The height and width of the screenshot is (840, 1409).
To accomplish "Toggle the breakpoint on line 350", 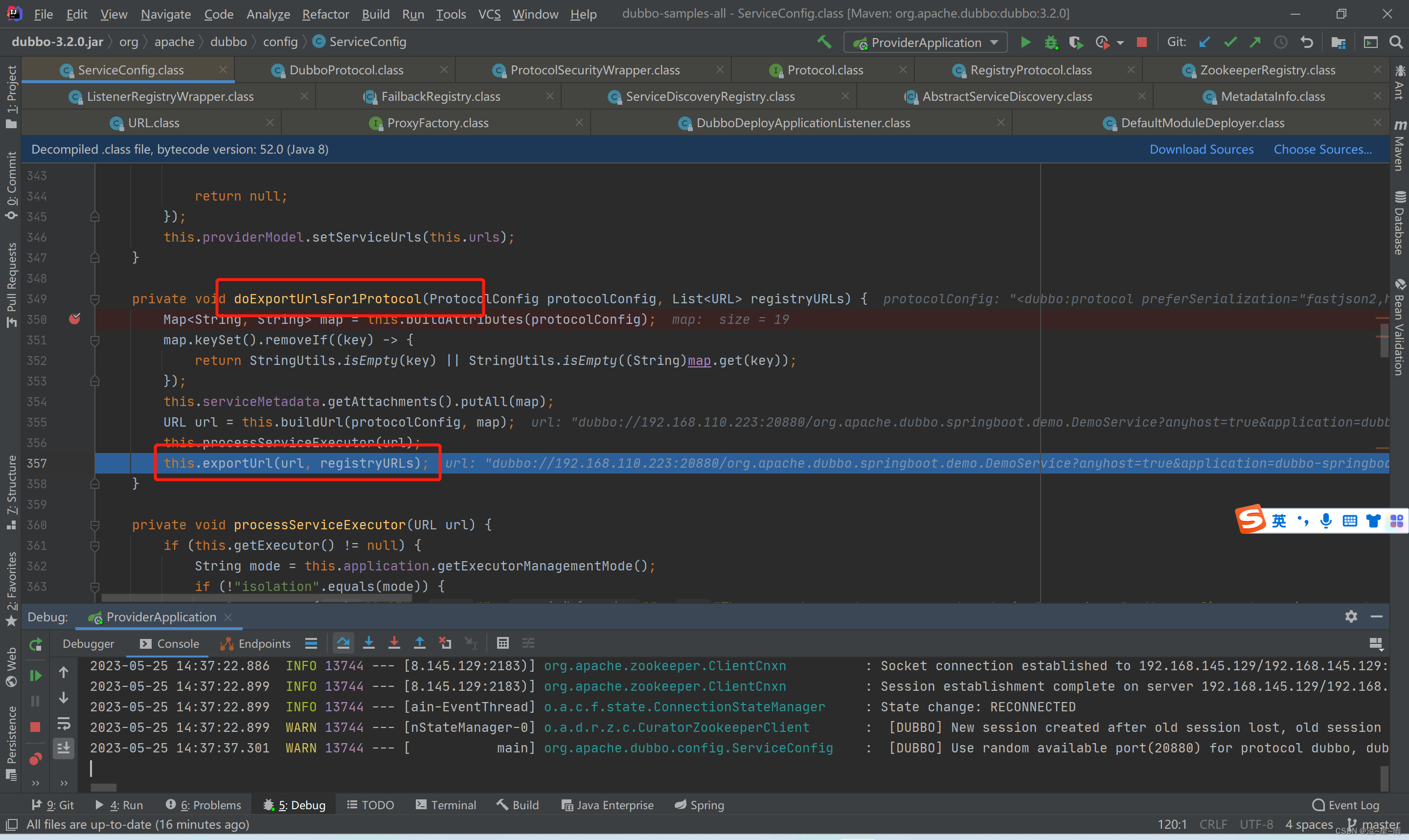I will coord(74,319).
